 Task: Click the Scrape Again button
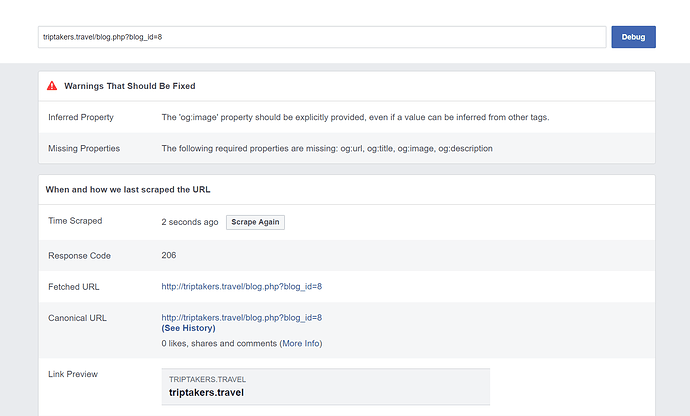pos(255,222)
